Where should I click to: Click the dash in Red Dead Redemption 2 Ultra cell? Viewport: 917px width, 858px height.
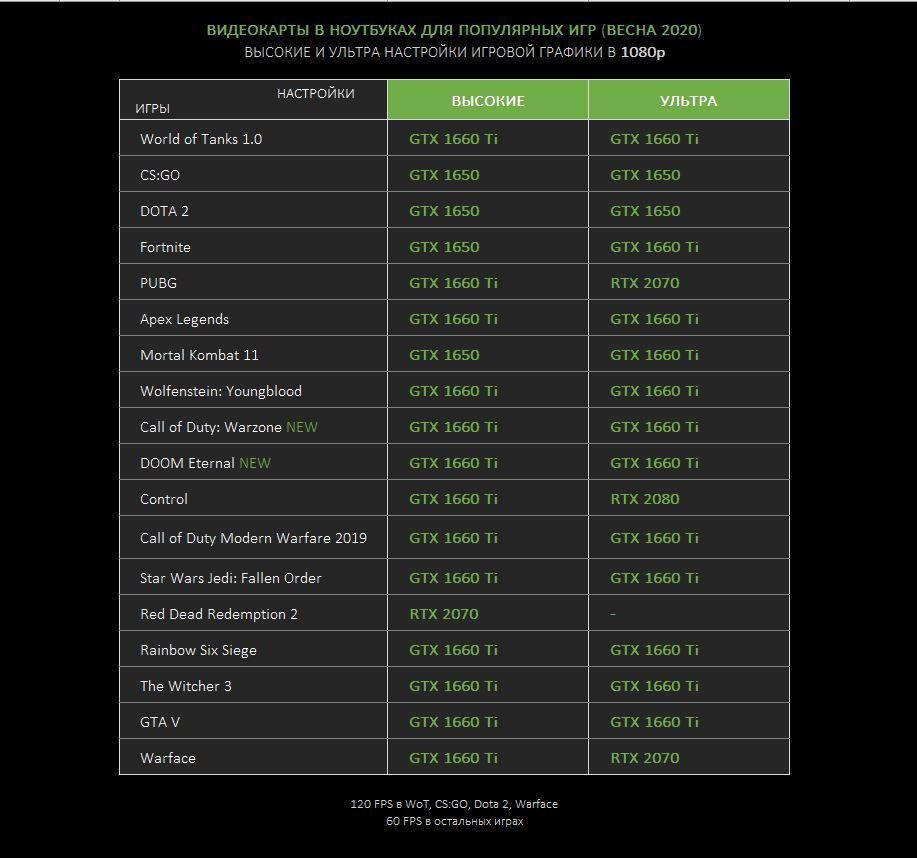click(613, 614)
